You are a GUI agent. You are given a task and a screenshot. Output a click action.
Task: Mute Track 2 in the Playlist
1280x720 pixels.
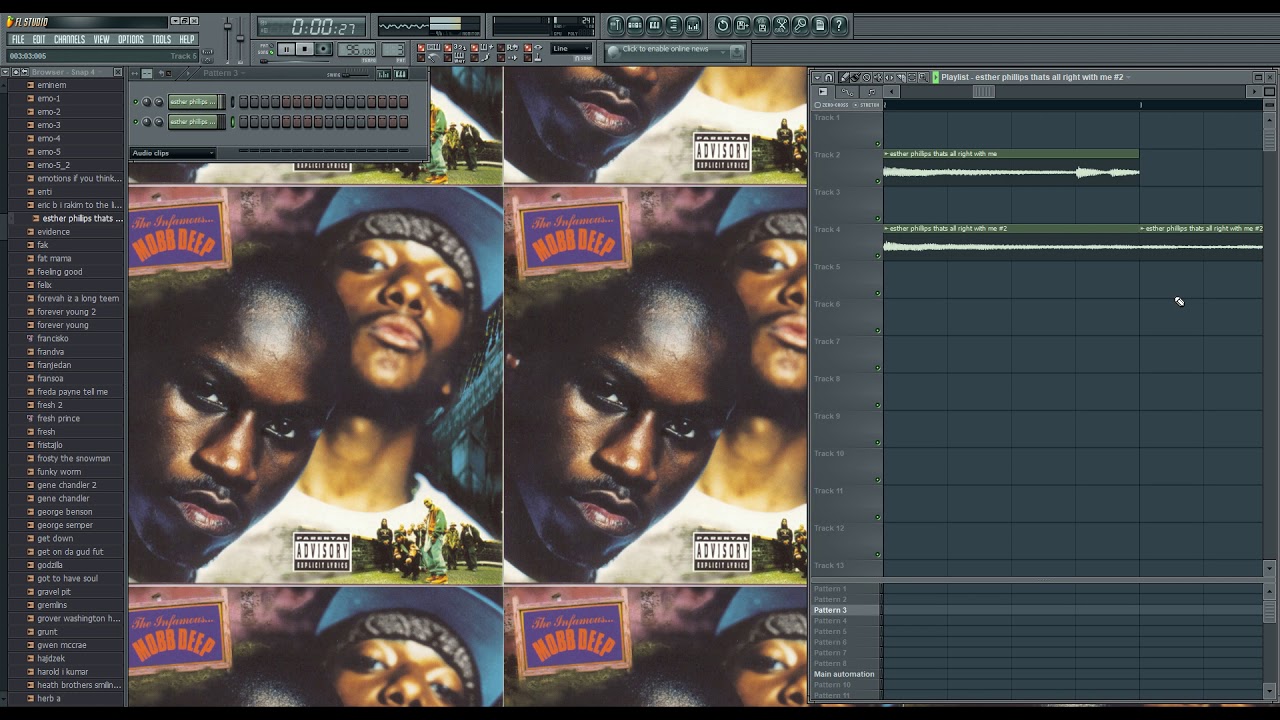coord(878,181)
